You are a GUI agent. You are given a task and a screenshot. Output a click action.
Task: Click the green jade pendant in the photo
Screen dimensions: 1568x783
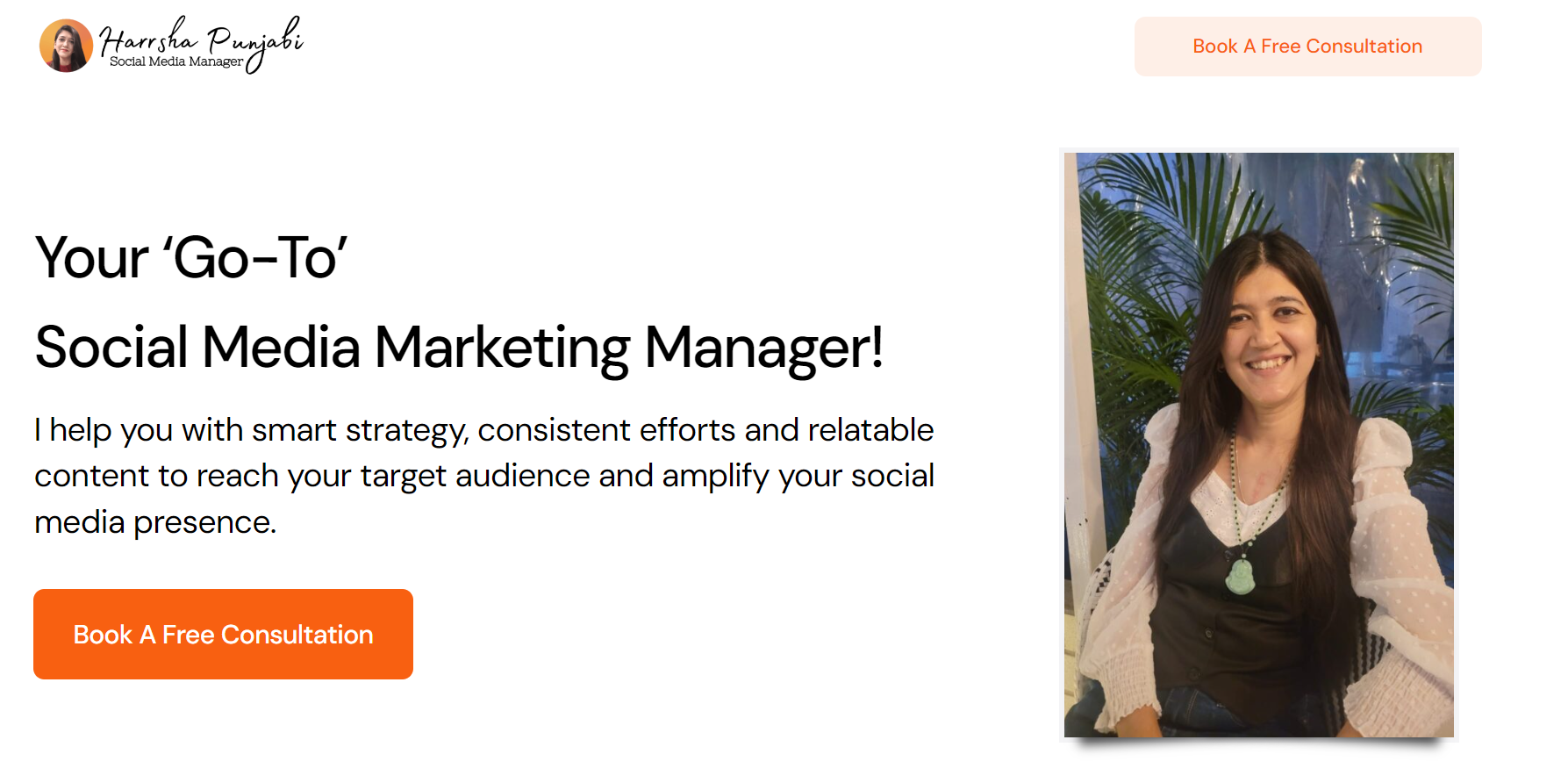(1240, 576)
